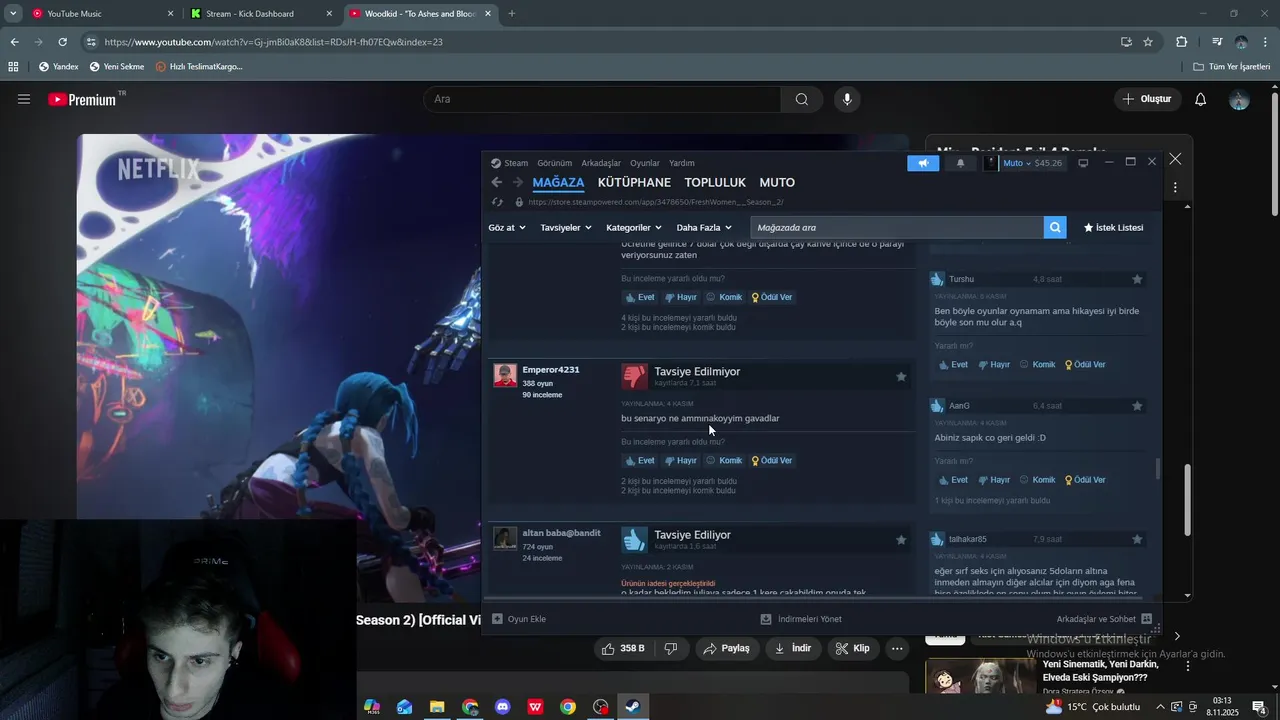
Task: Click the YouTube Ara search box
Action: pyautogui.click(x=603, y=99)
